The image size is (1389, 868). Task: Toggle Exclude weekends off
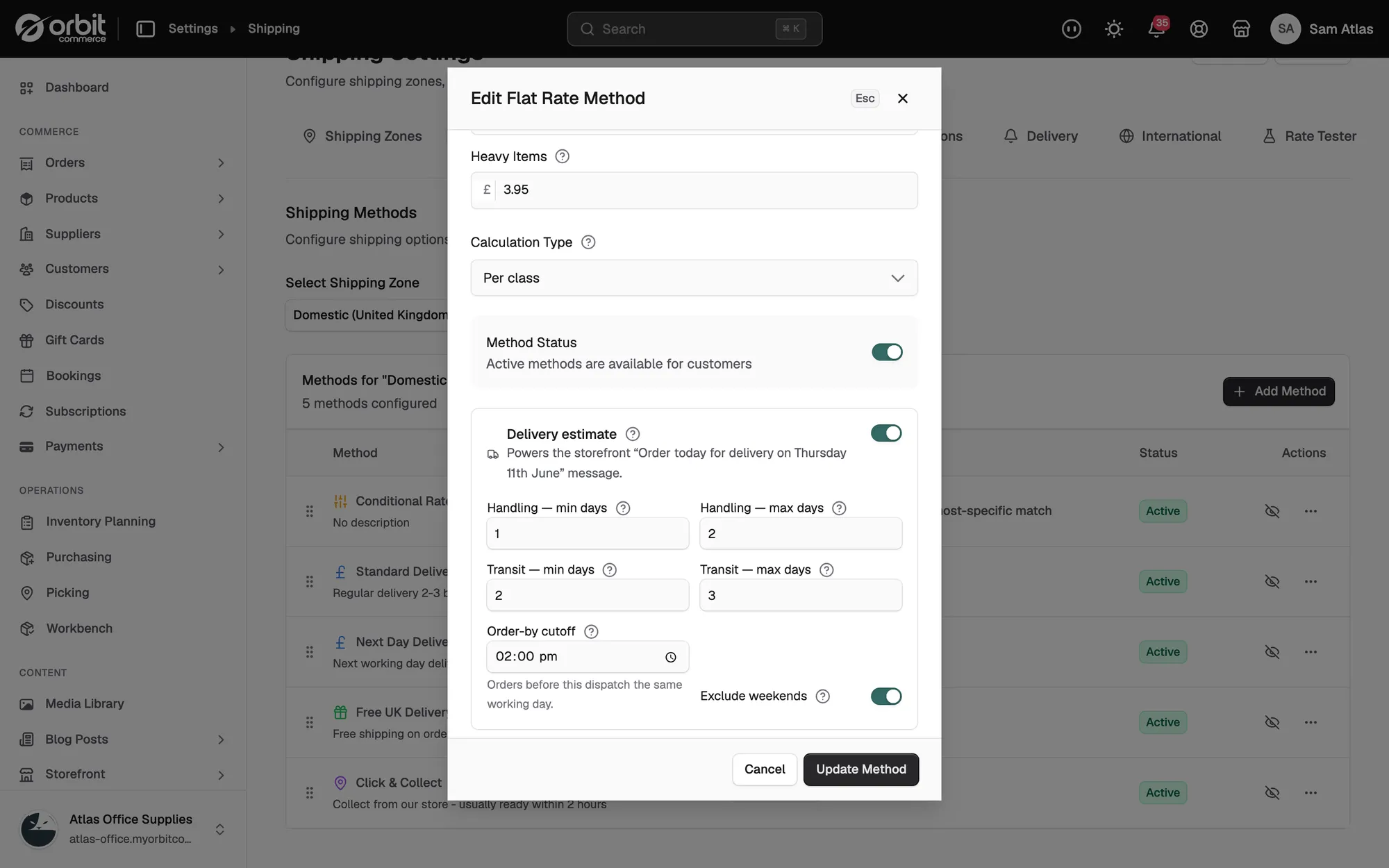(x=886, y=696)
